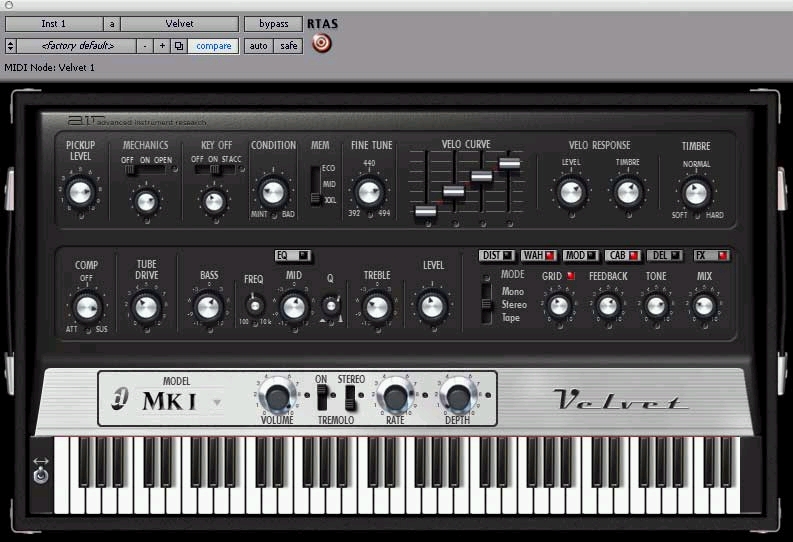Click the Mechanics knob
Image resolution: width=793 pixels, height=542 pixels.
[146, 201]
